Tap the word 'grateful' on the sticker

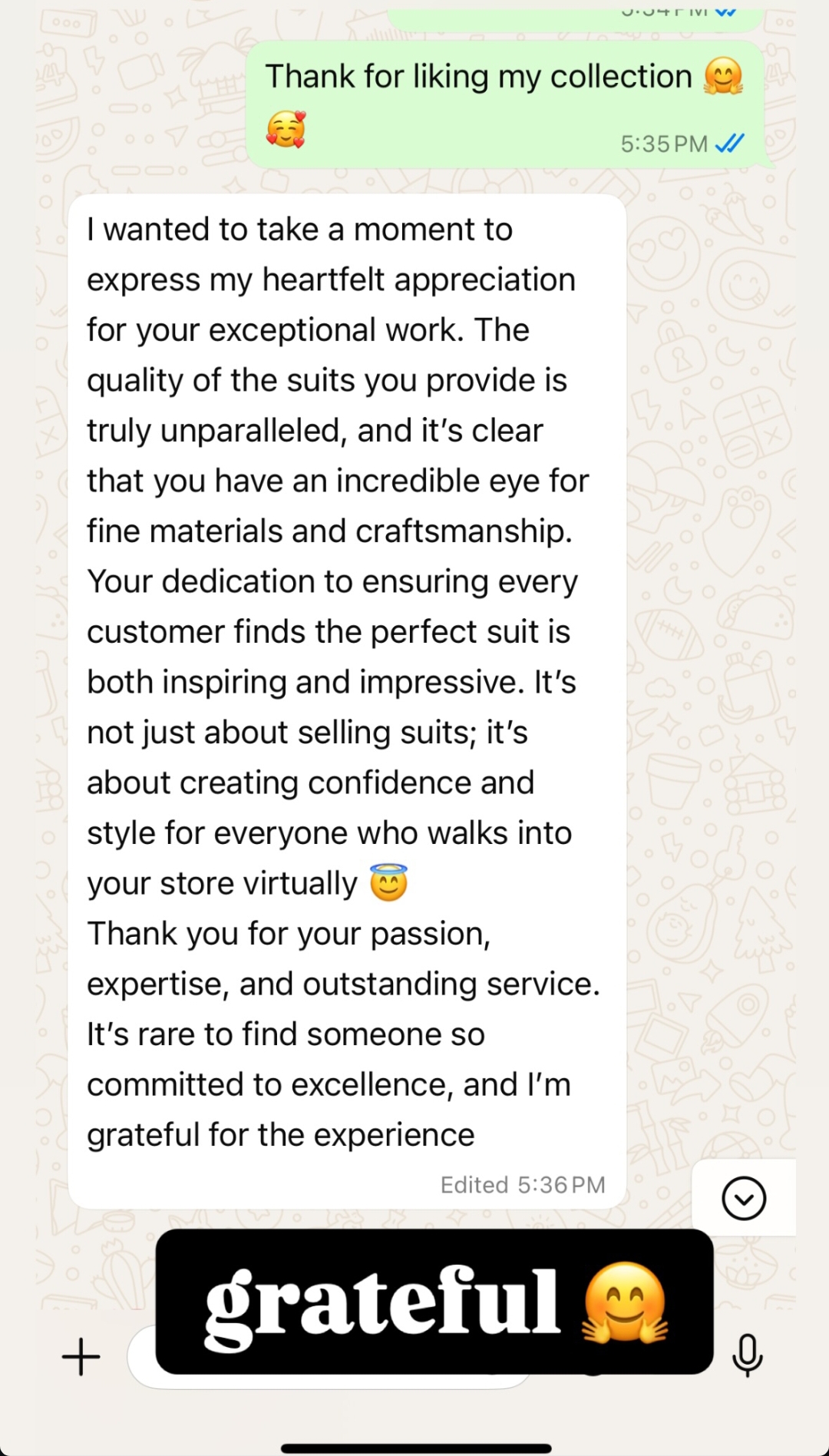[x=382, y=1304]
